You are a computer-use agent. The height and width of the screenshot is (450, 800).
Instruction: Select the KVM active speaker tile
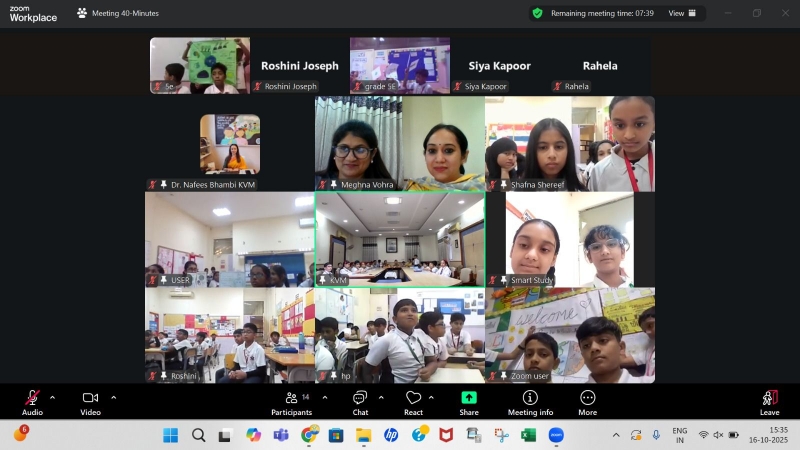(x=399, y=239)
